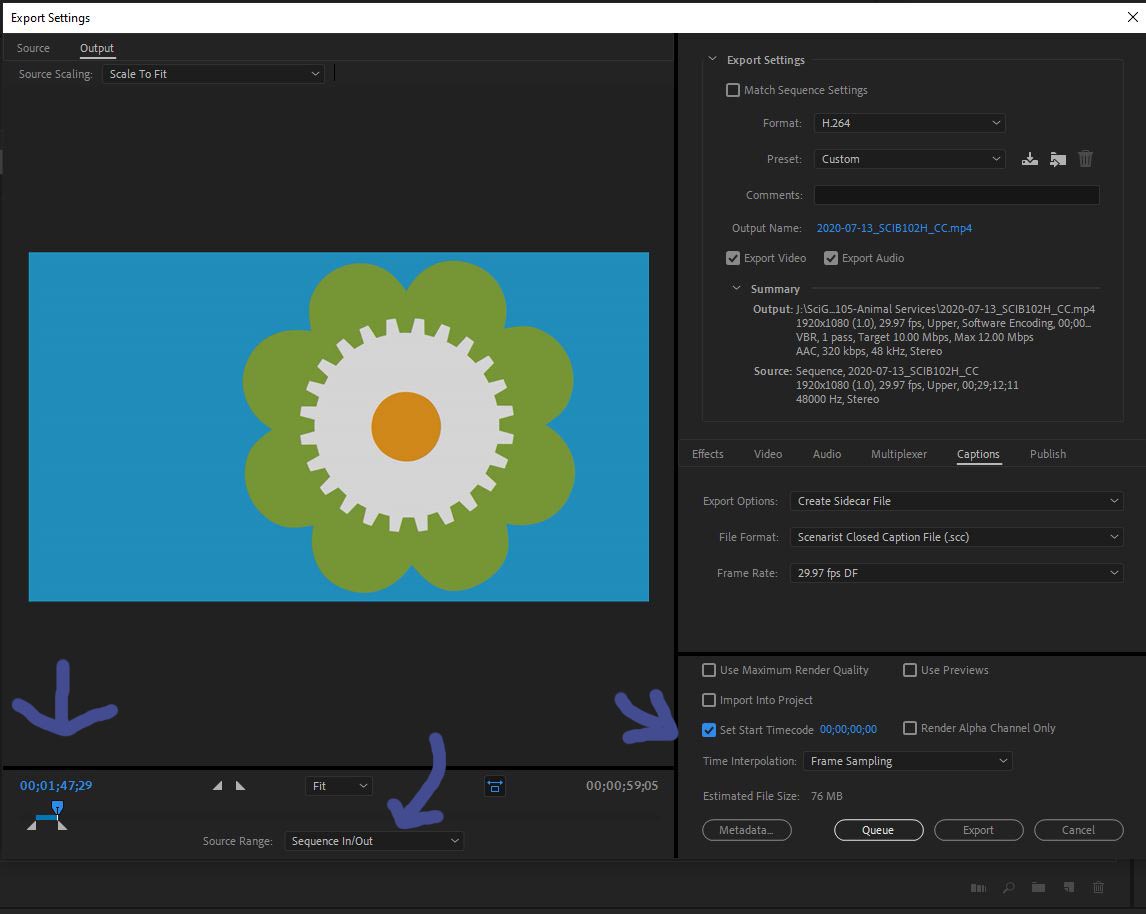Click the Delete Preset trash icon
1146x914 pixels.
1086,158
